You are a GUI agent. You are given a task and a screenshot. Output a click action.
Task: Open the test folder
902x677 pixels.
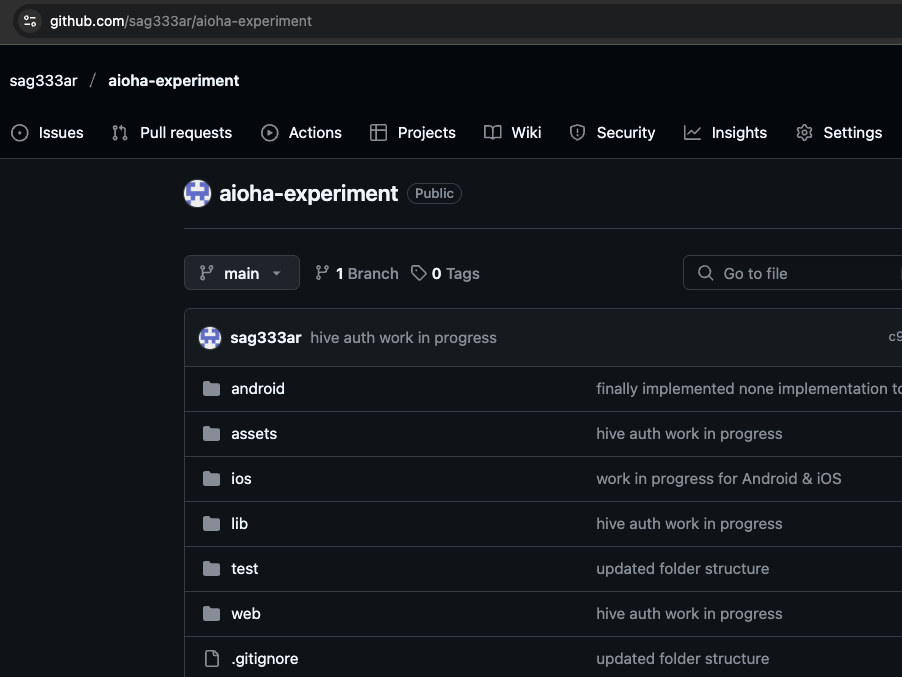(244, 569)
